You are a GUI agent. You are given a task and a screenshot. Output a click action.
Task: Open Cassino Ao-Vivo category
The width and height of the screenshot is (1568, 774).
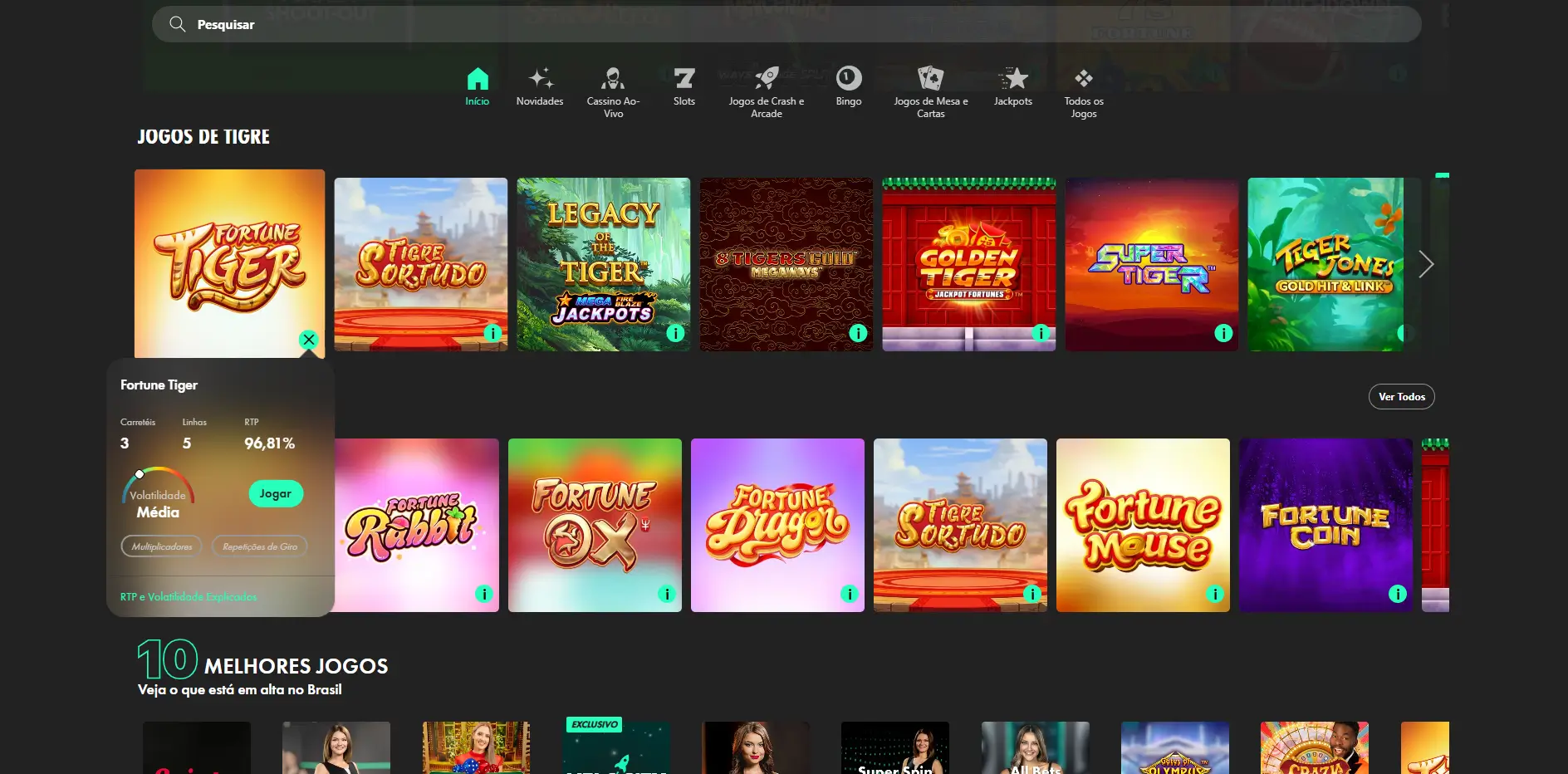coord(613,92)
